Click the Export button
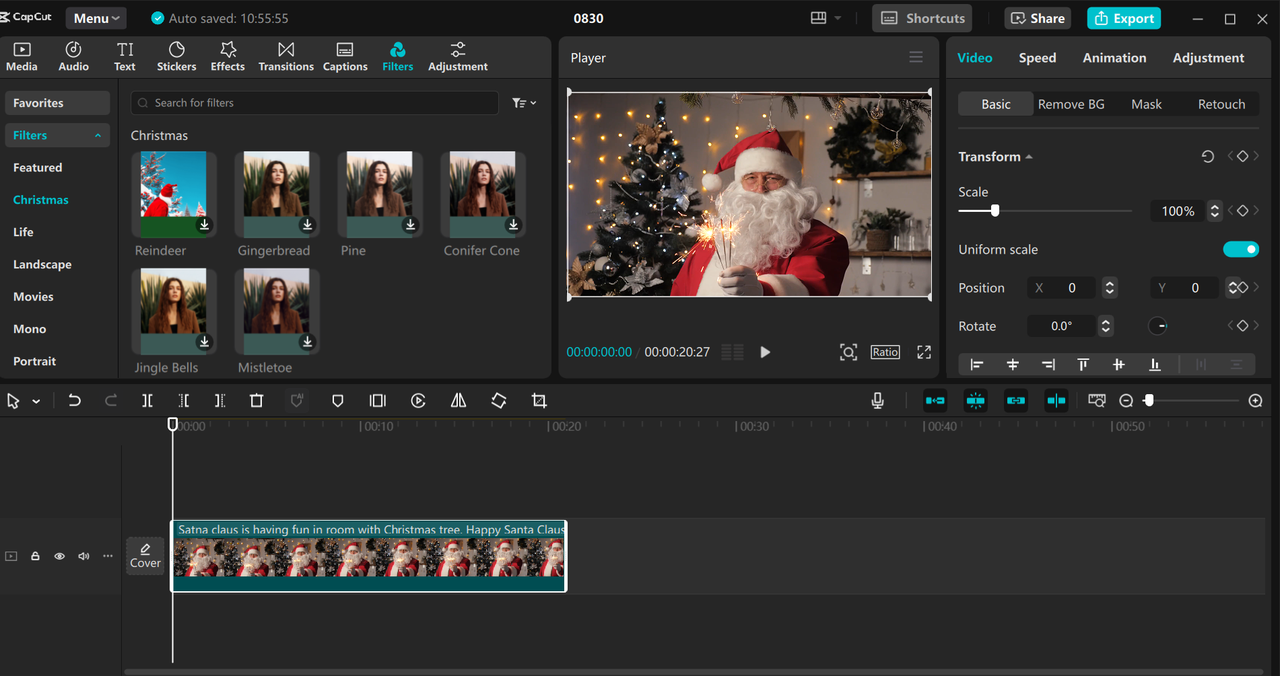 click(x=1123, y=18)
